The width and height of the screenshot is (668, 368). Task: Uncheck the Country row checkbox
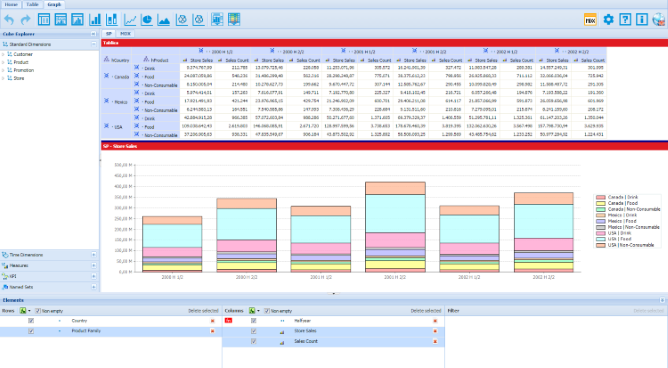tap(31, 321)
